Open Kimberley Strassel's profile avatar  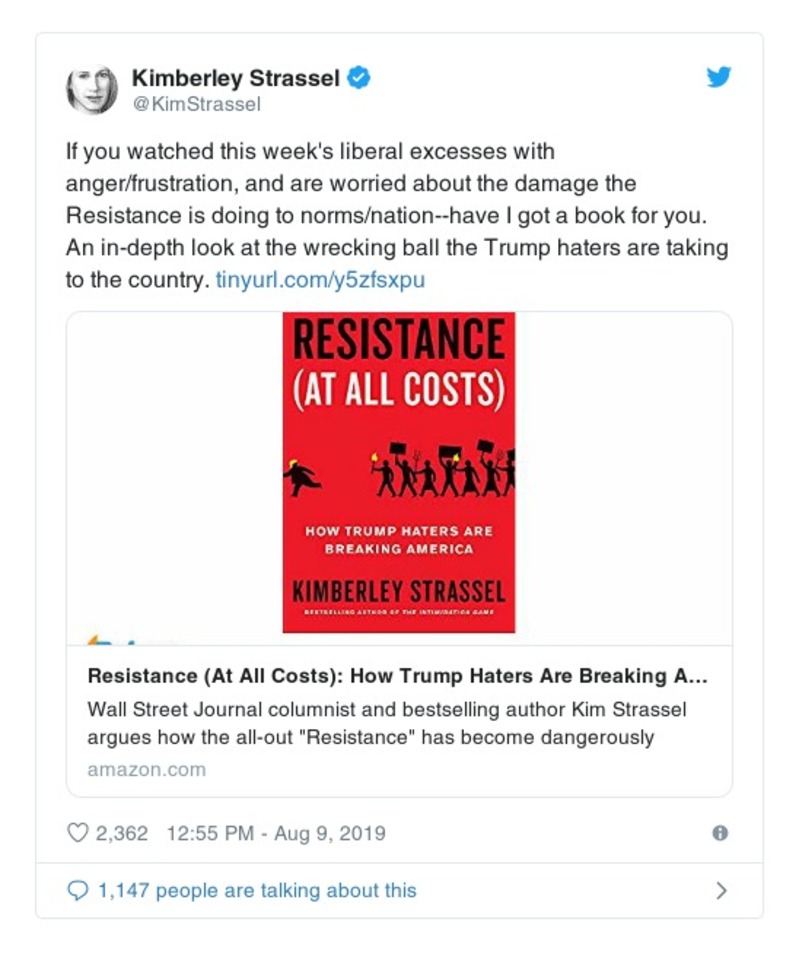(92, 91)
